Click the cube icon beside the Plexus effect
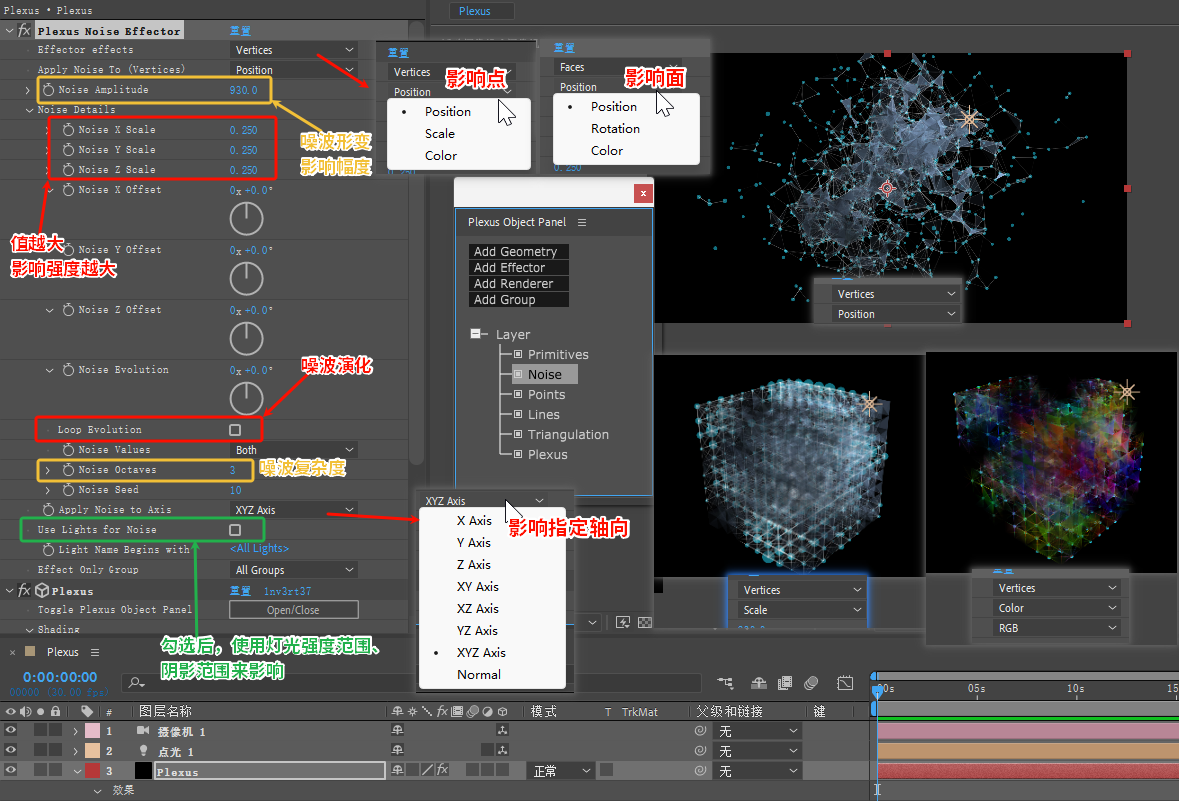Screen dimensions: 1179x801 point(42,590)
